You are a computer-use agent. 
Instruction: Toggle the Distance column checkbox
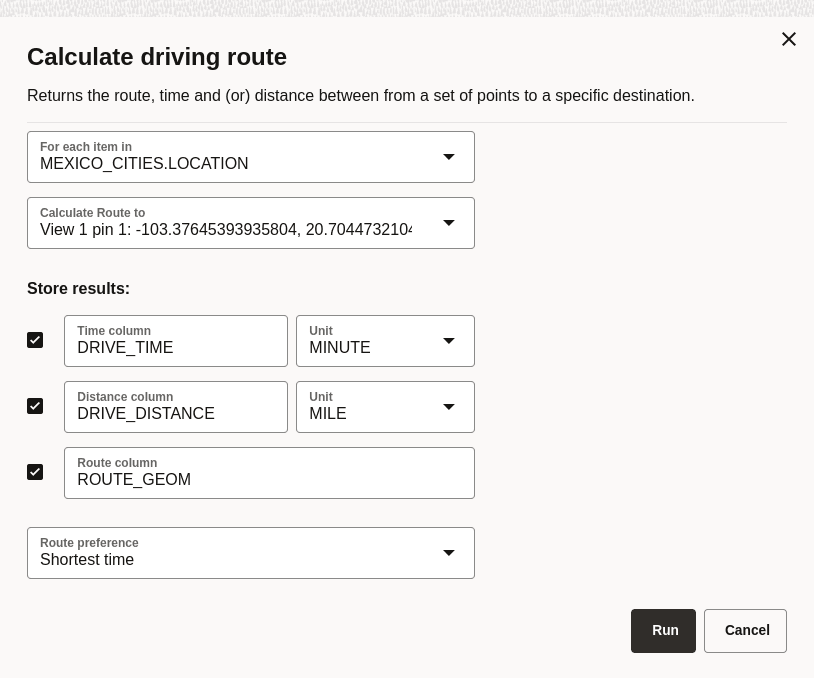click(x=35, y=406)
